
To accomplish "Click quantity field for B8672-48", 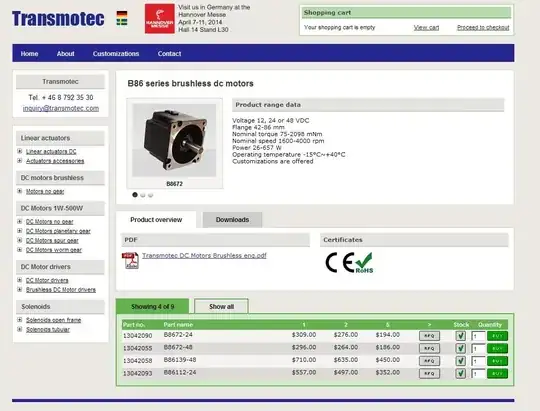I will 478,348.
